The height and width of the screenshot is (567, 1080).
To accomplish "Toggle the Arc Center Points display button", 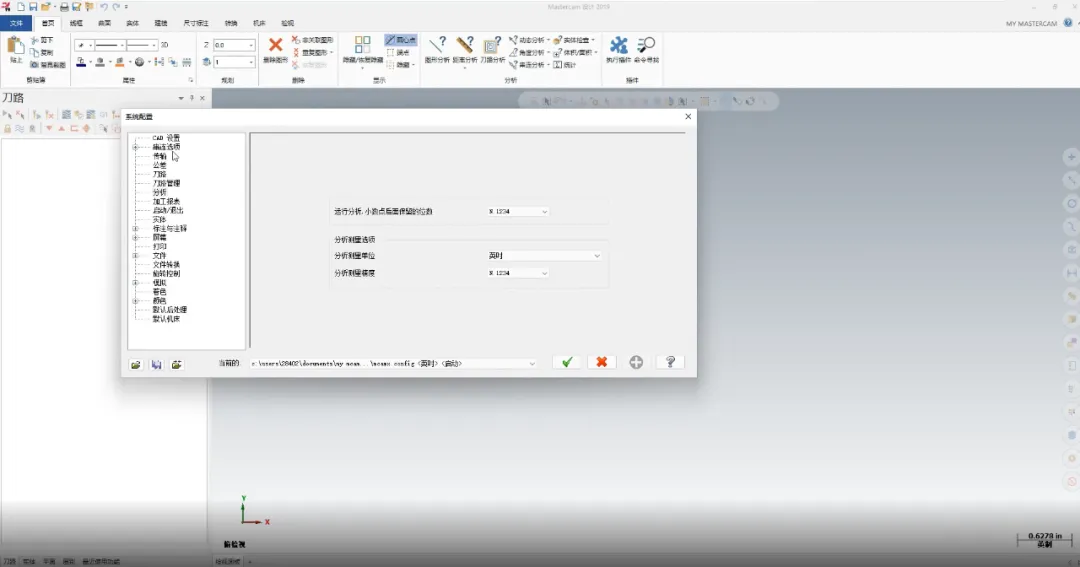I will (400, 40).
